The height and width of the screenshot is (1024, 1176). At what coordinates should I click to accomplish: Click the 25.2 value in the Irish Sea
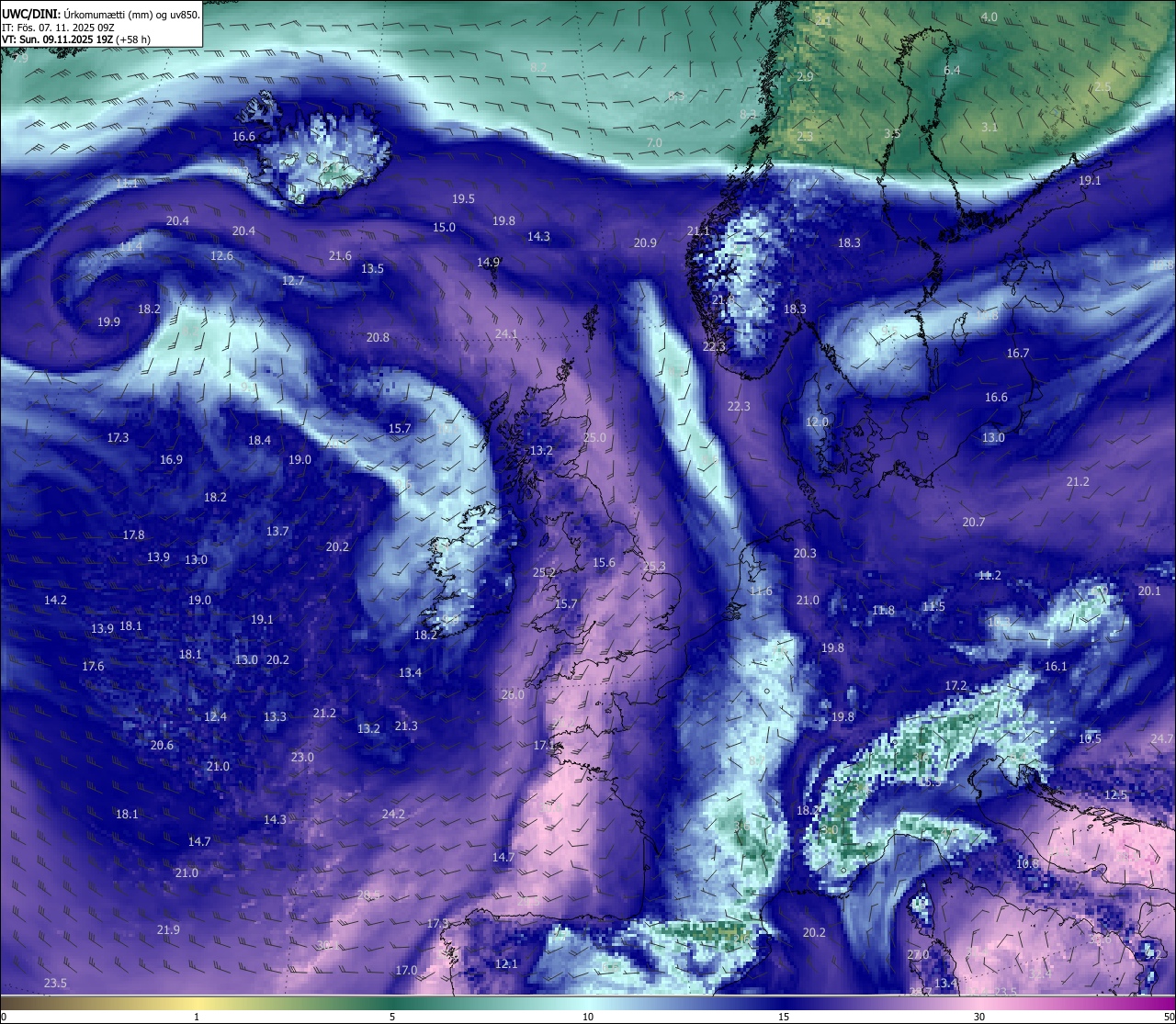(x=544, y=572)
